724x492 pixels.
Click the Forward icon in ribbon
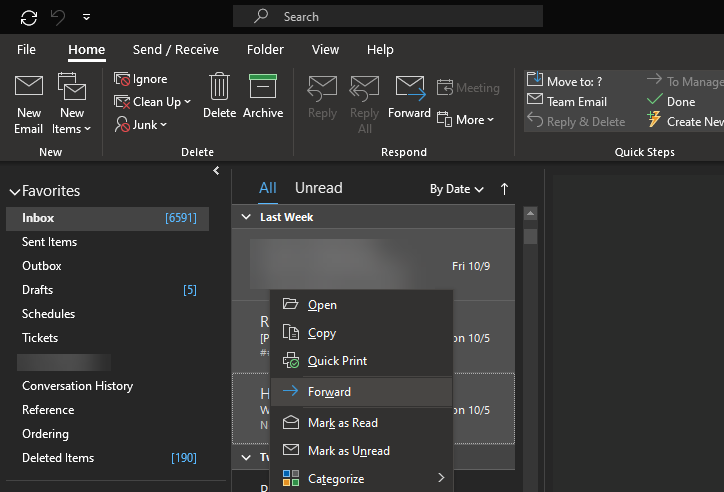[x=410, y=87]
